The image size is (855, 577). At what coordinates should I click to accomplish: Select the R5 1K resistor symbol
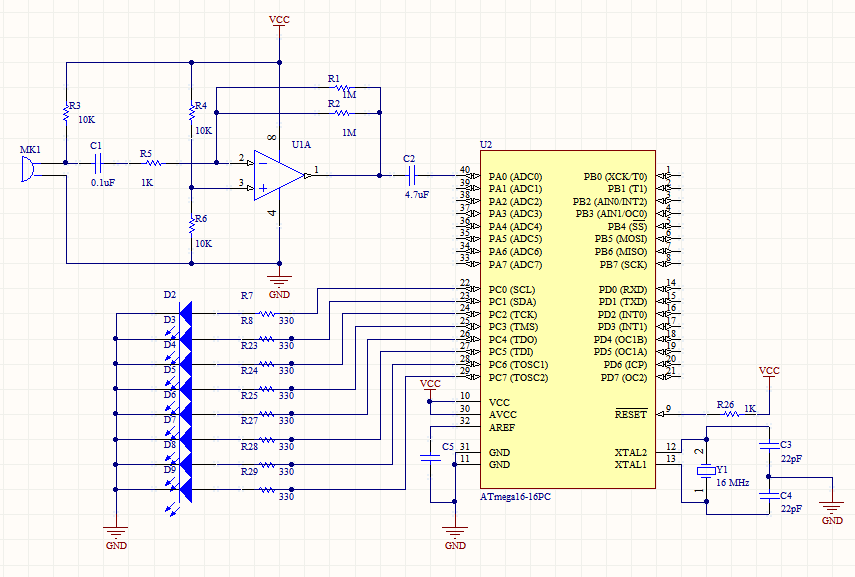coord(154,163)
